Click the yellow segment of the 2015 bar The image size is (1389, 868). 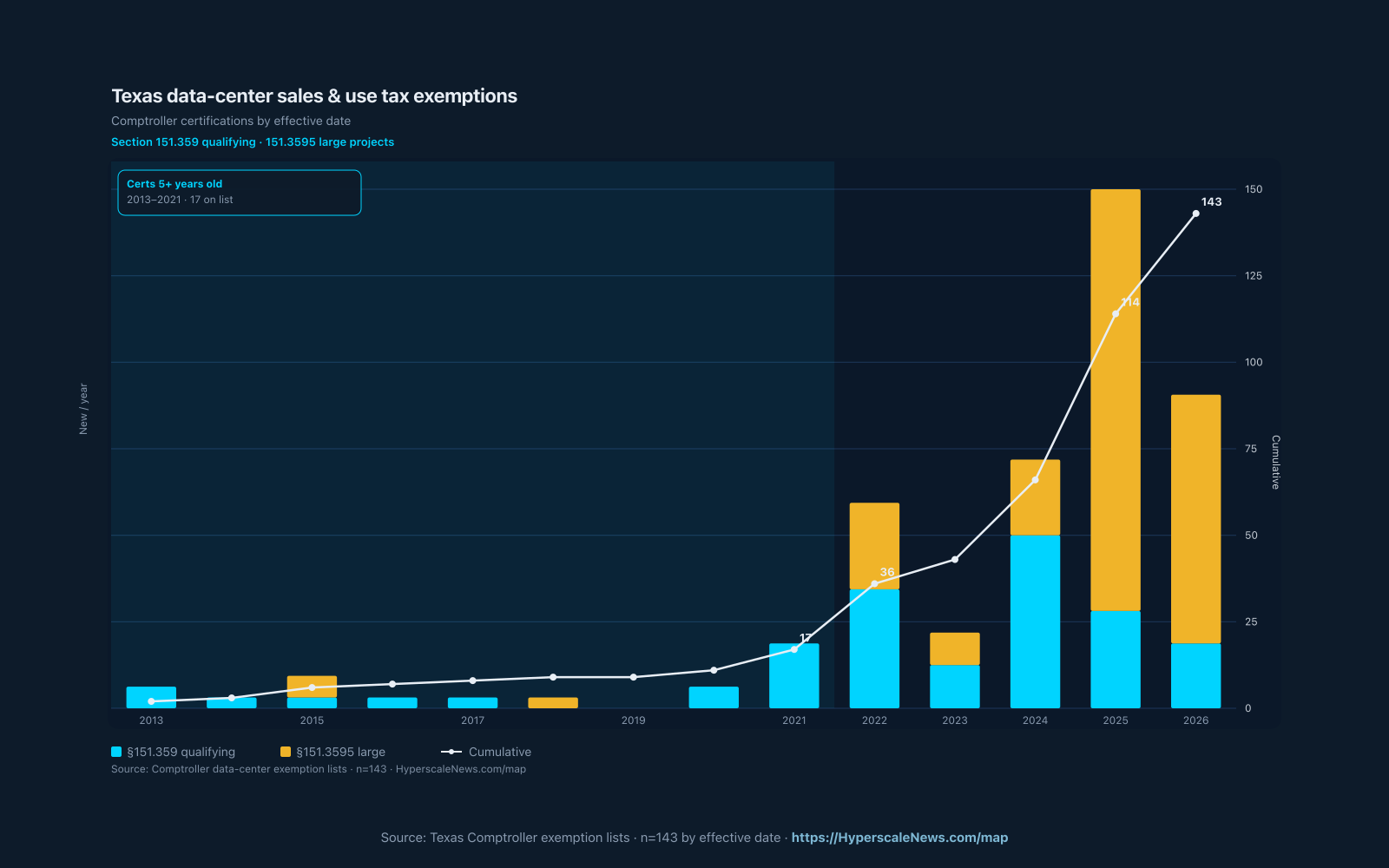click(x=312, y=687)
